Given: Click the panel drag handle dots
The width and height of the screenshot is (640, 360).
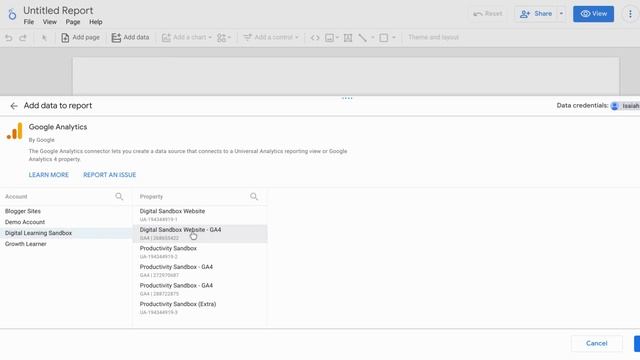Looking at the screenshot, I should point(347,98).
